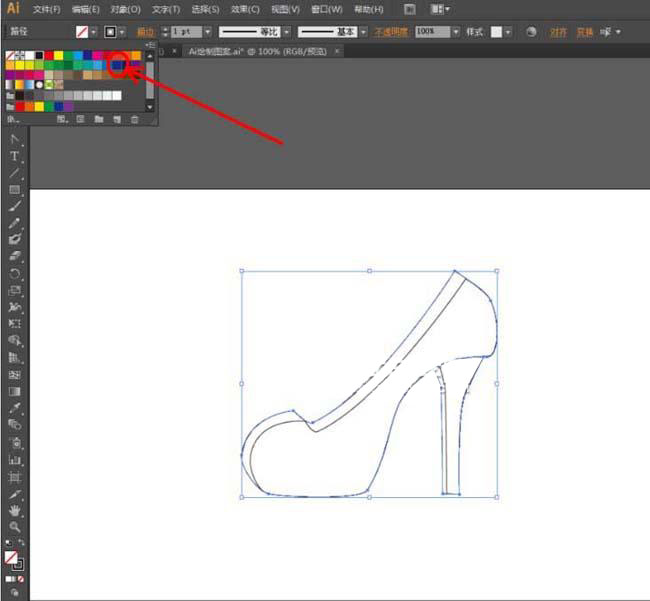Pick the Hand tool
This screenshot has width=650, height=601.
(x=15, y=510)
